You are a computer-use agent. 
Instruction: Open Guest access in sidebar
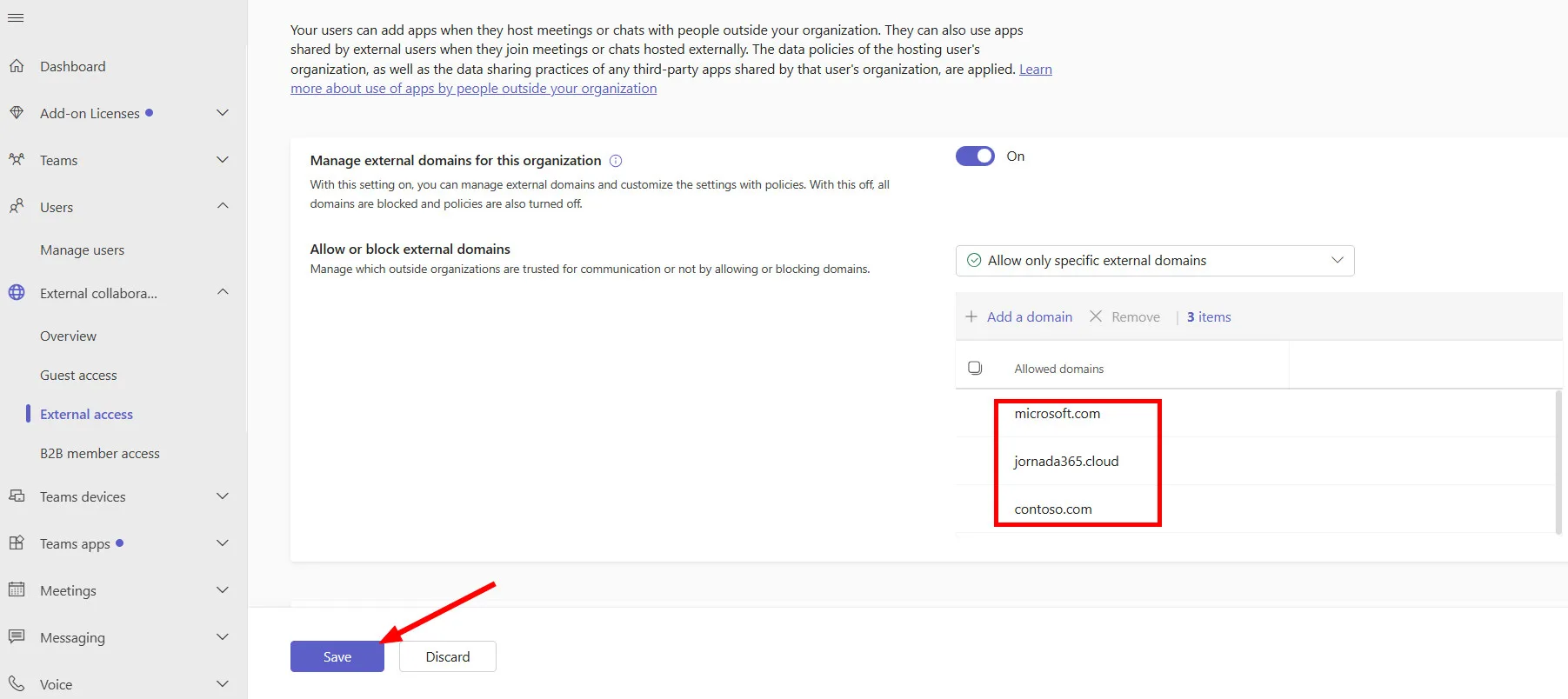[78, 376]
